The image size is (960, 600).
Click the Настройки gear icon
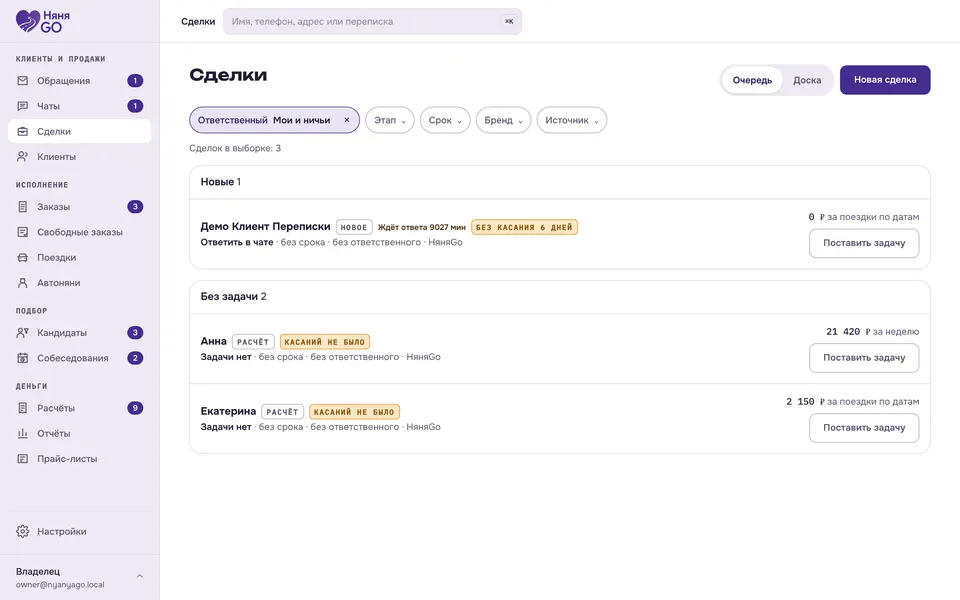click(23, 531)
